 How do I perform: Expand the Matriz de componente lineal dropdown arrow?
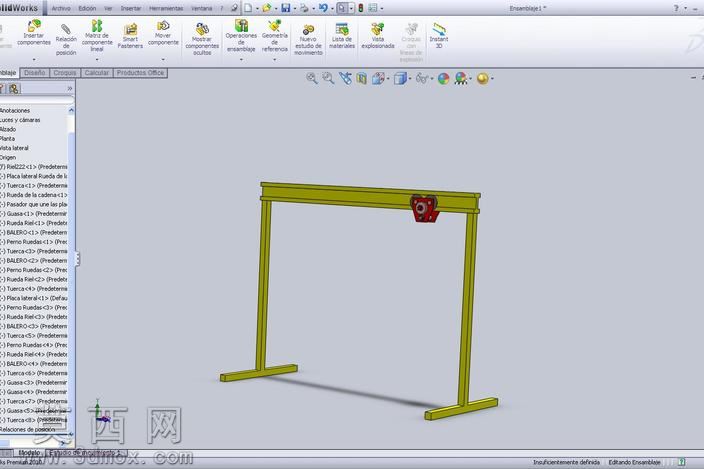pyautogui.click(x=97, y=59)
